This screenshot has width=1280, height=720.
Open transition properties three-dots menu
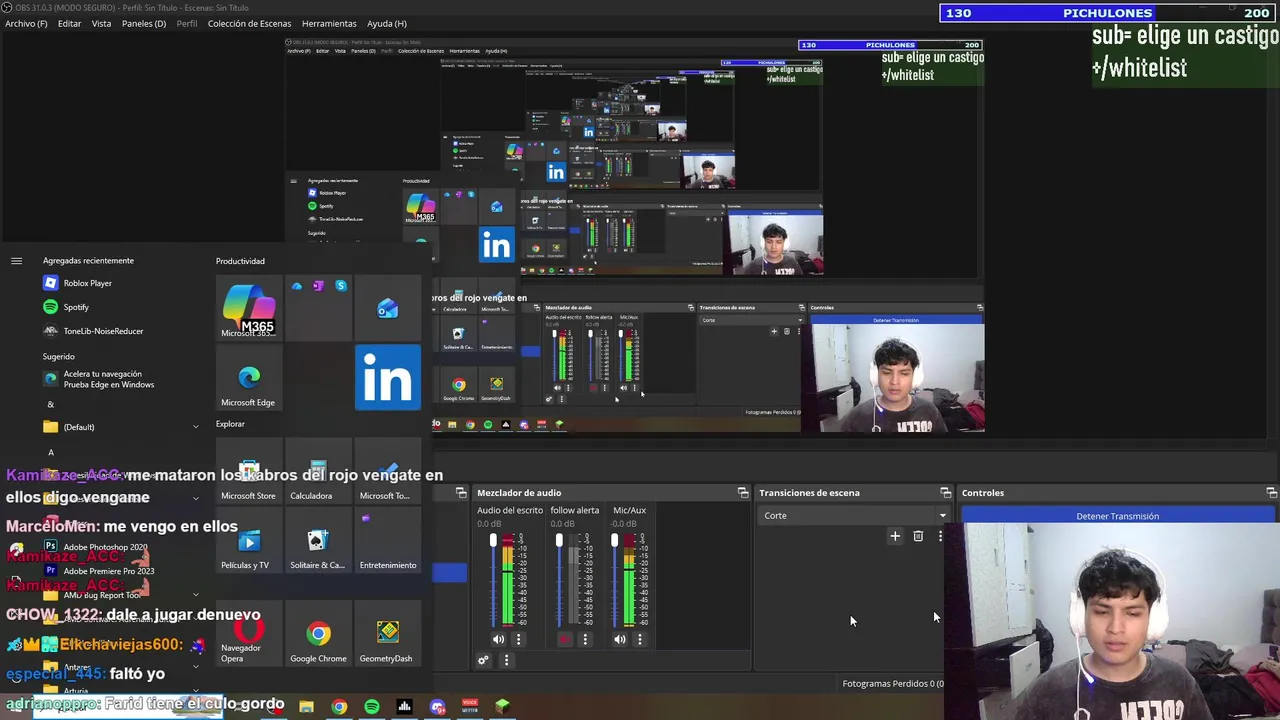coord(940,536)
